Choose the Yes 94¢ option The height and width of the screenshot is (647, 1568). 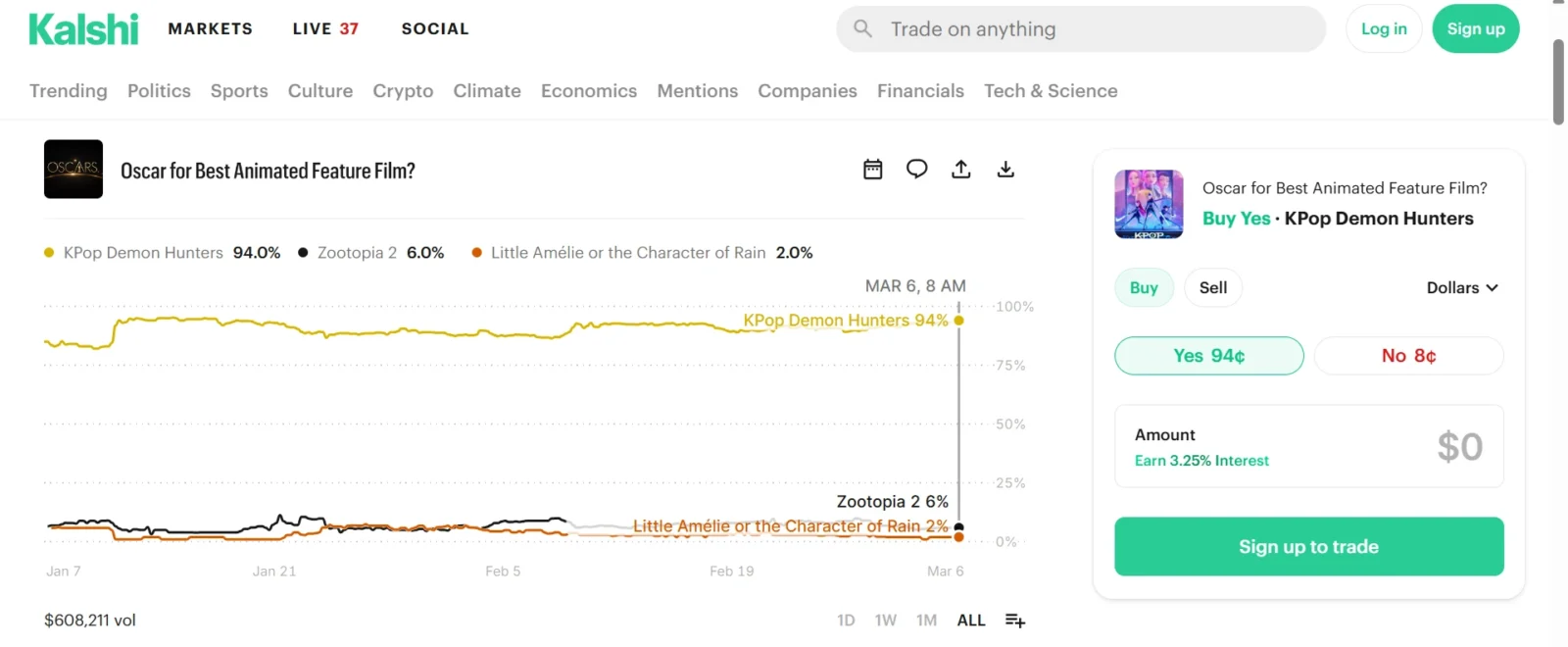tap(1208, 356)
